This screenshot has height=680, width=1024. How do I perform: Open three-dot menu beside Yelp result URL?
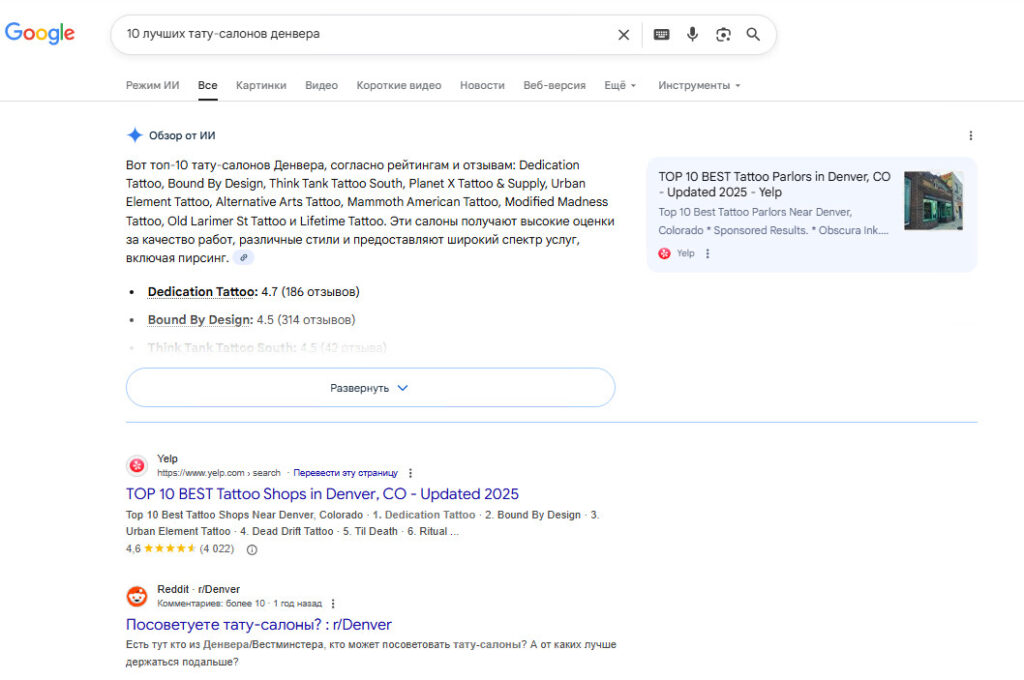tap(410, 473)
